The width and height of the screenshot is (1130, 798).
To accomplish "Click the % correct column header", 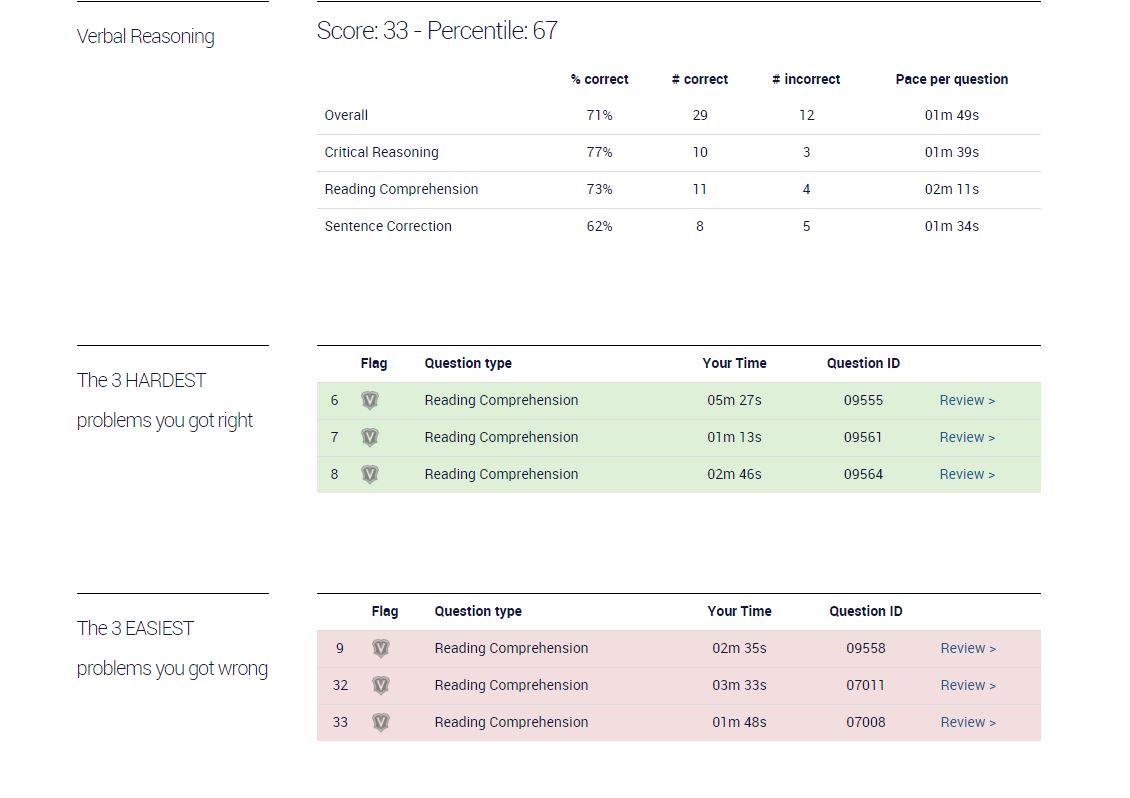I will click(600, 79).
